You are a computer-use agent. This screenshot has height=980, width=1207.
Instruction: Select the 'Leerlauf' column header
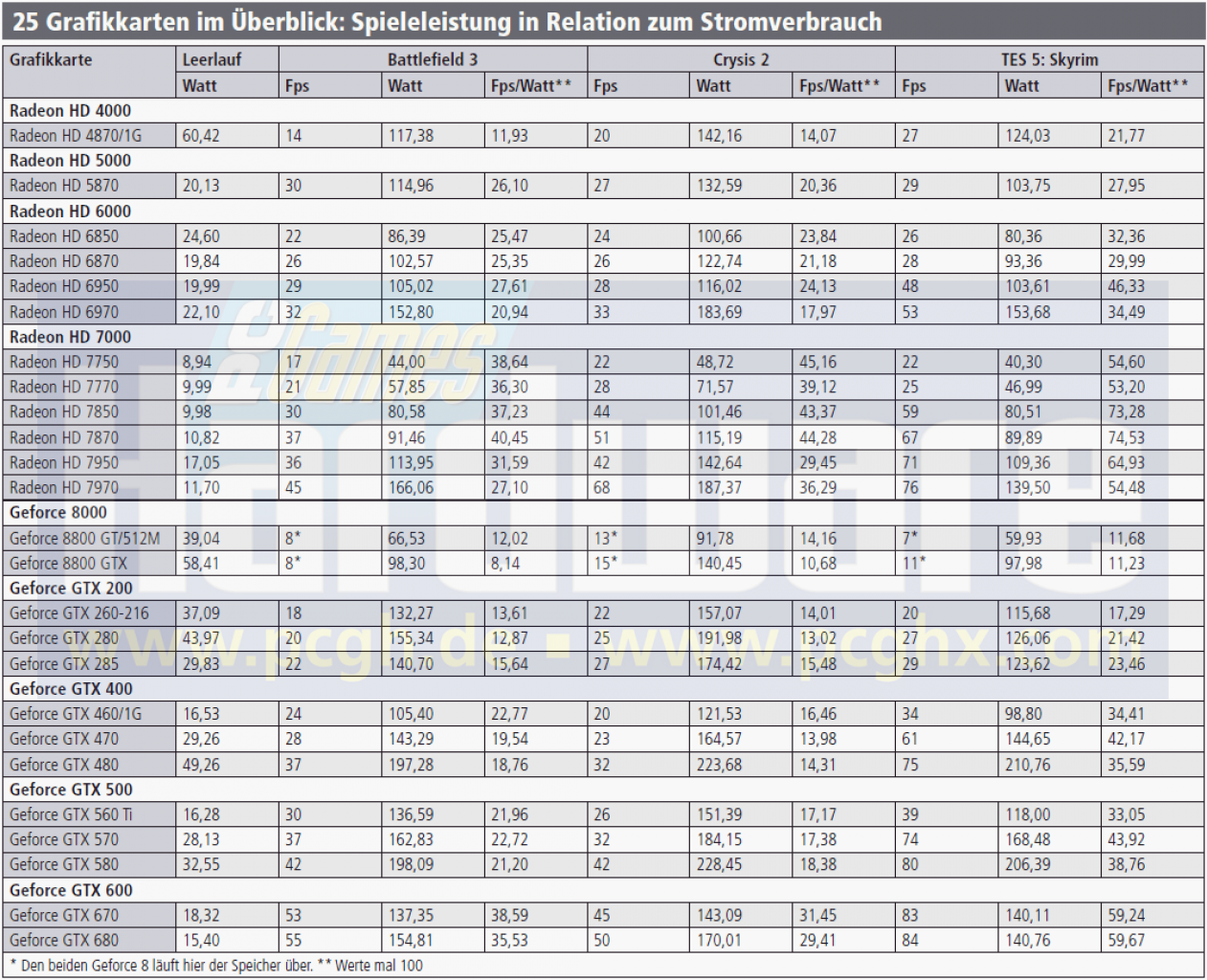click(x=212, y=59)
